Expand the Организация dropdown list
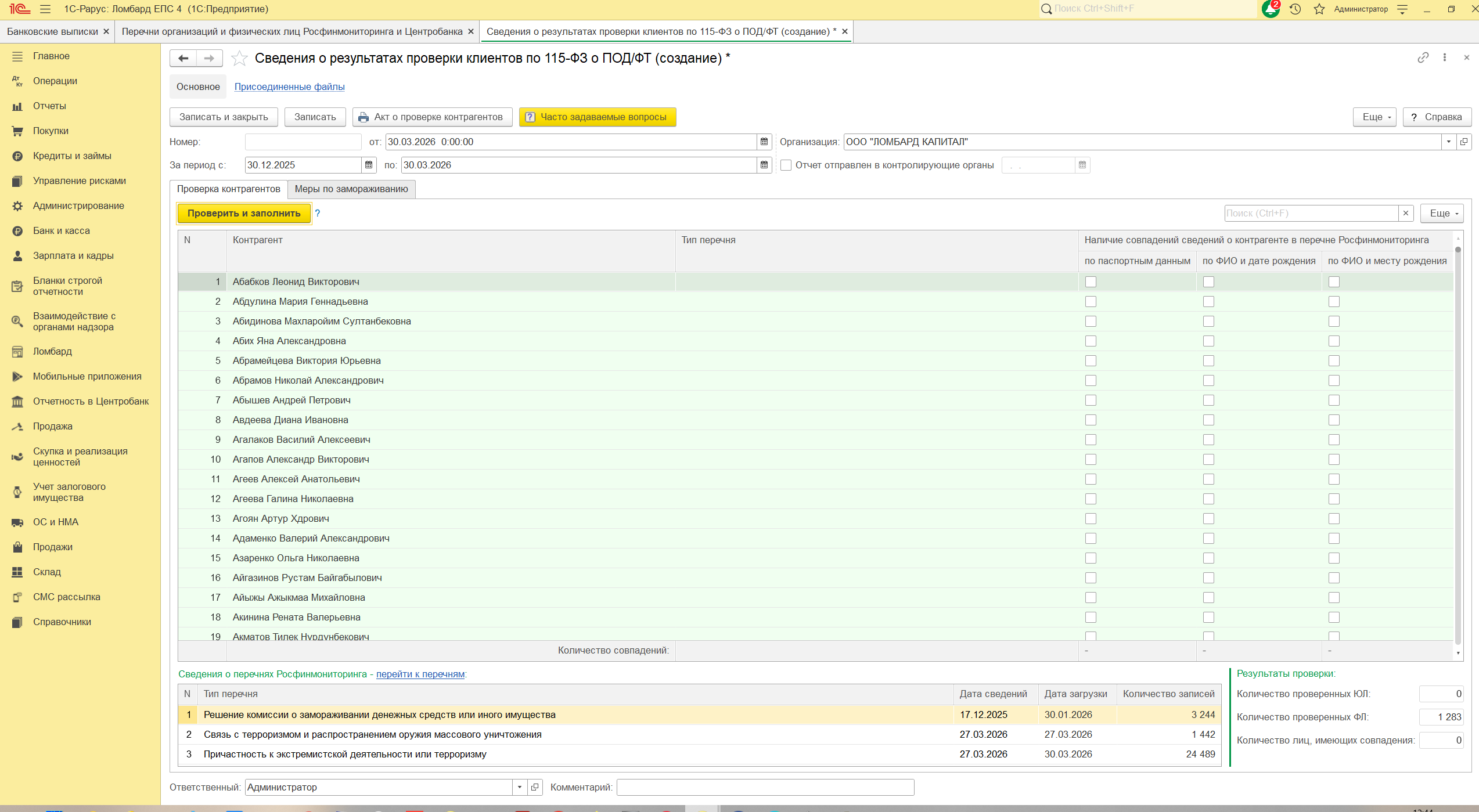 (x=1449, y=142)
